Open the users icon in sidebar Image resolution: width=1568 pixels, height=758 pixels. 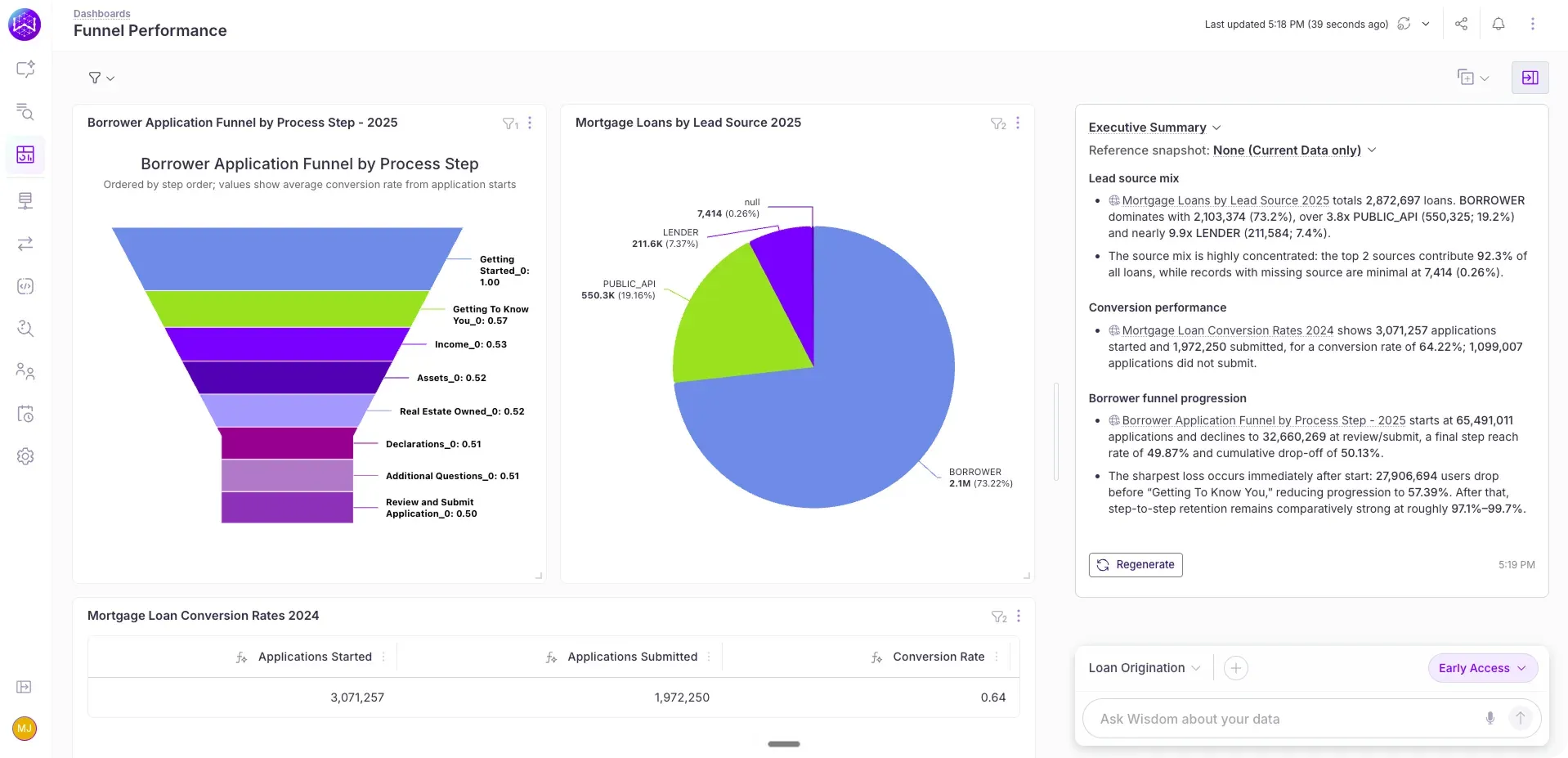tap(25, 371)
